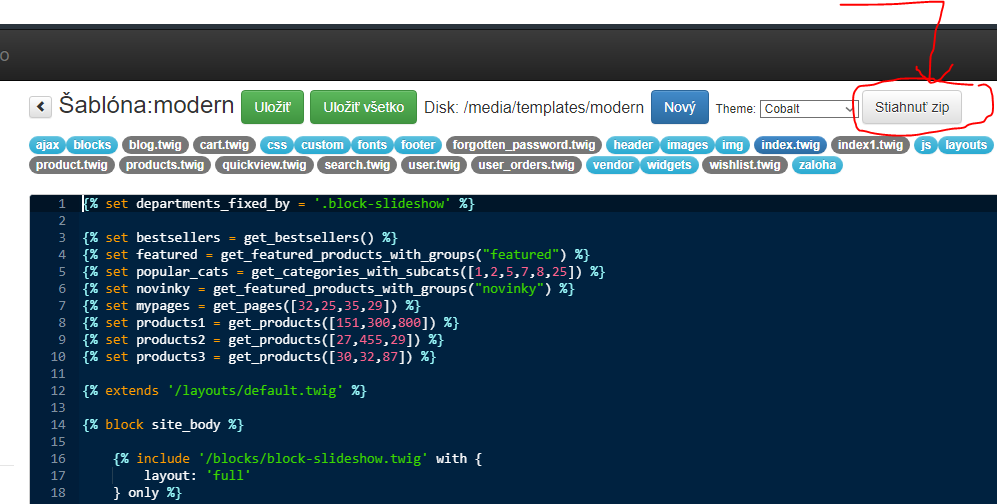Click get_bestsellers() on line 3

click(x=309, y=238)
